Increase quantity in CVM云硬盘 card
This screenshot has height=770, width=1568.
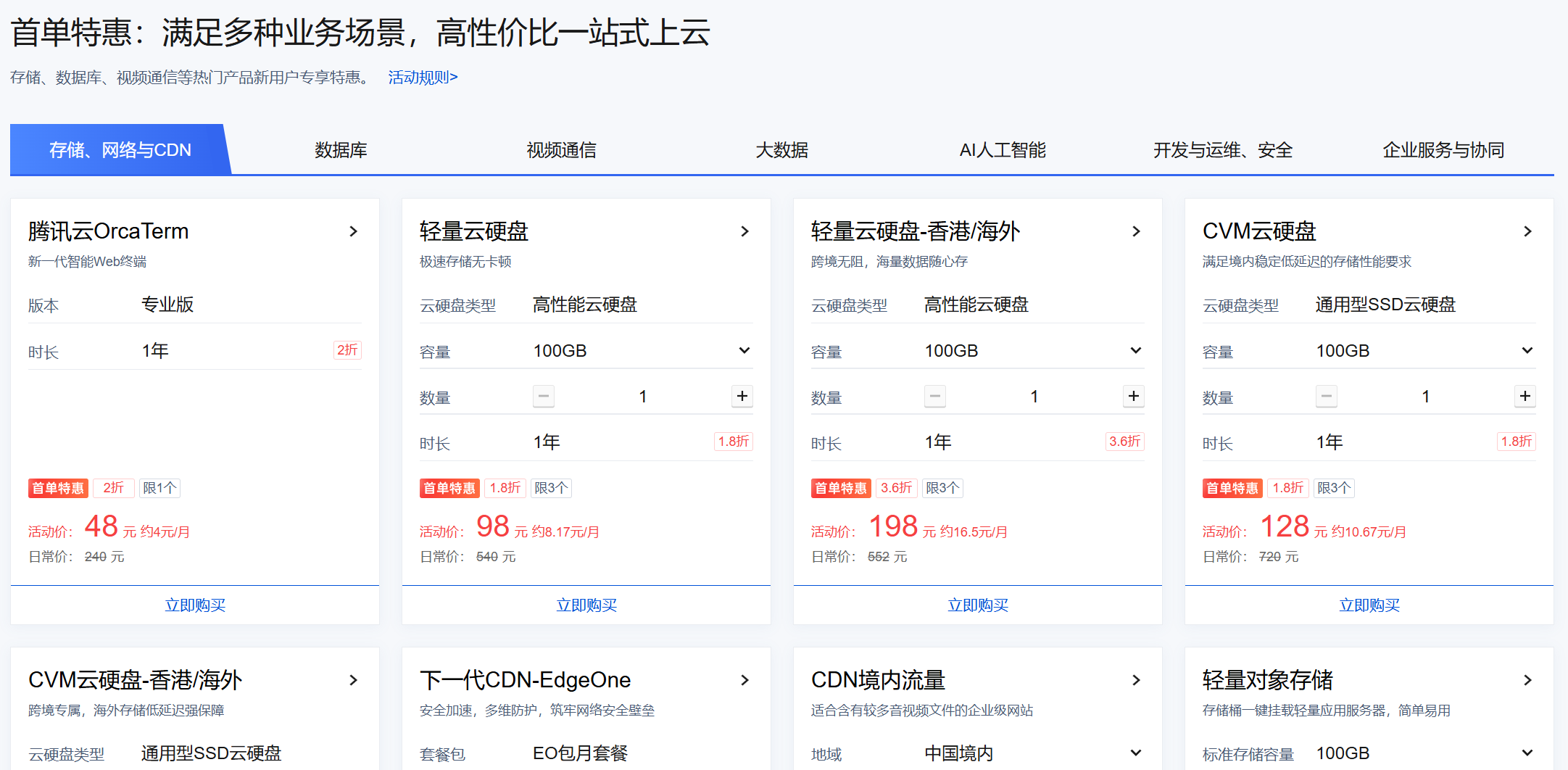point(1525,396)
